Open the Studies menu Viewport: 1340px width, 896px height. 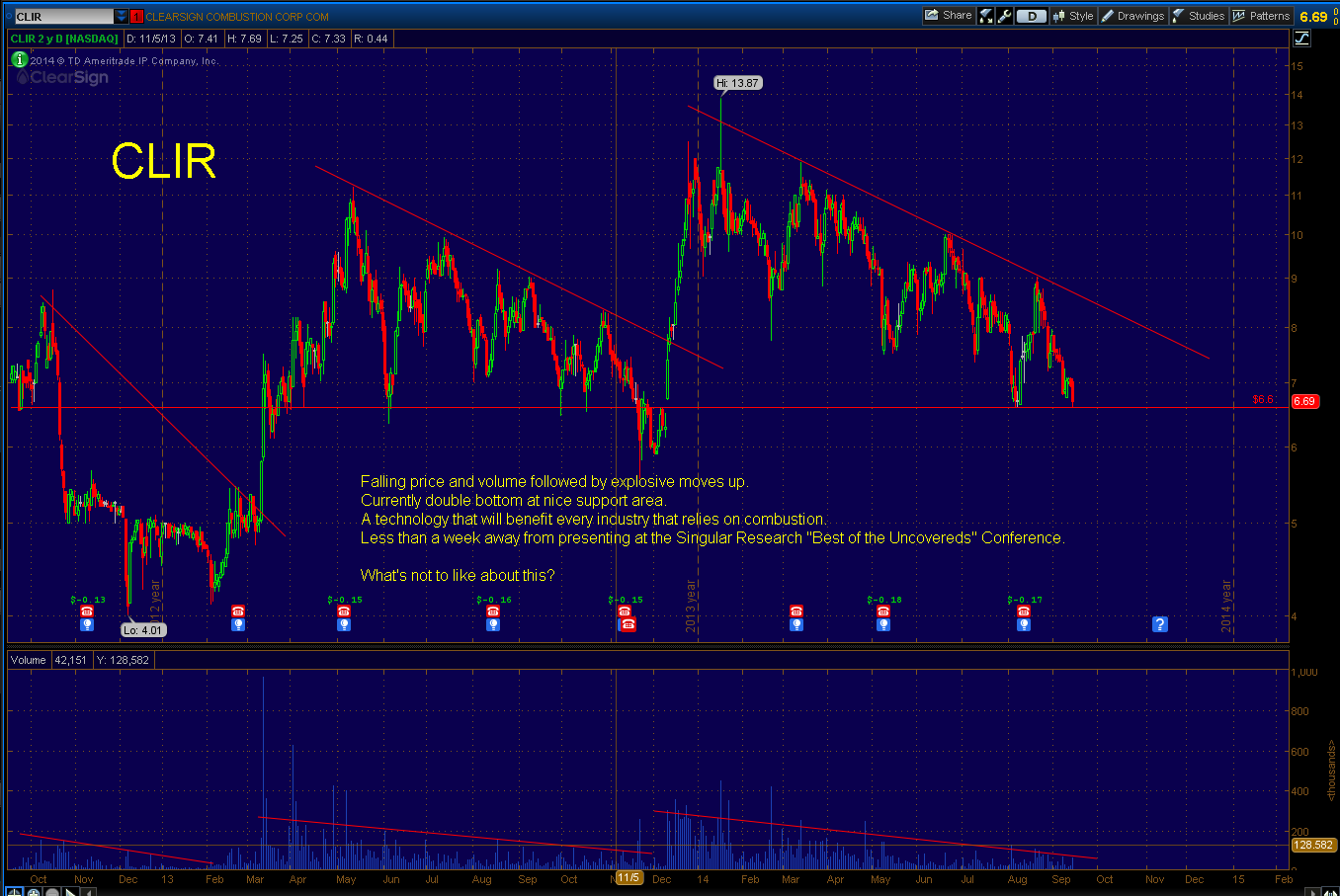(1199, 16)
